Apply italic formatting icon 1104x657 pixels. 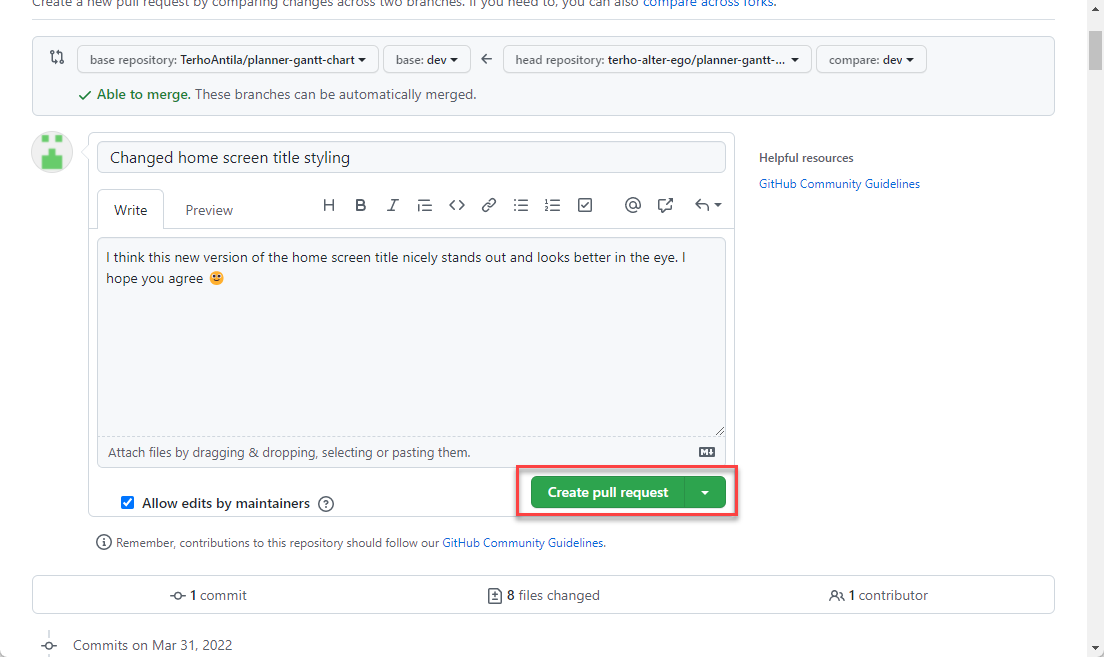tap(393, 205)
